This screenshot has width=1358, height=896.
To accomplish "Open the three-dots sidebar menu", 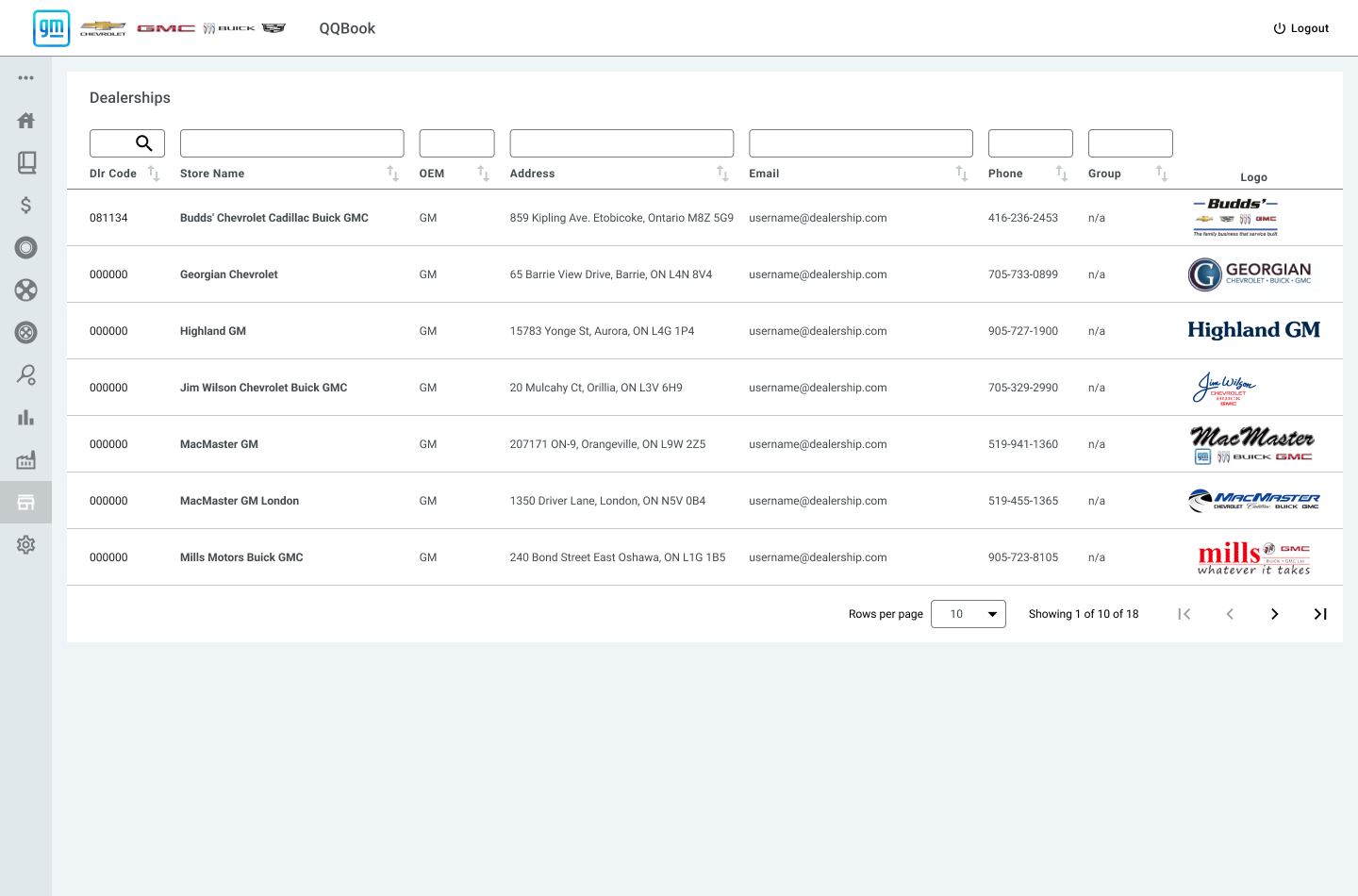I will click(x=25, y=78).
